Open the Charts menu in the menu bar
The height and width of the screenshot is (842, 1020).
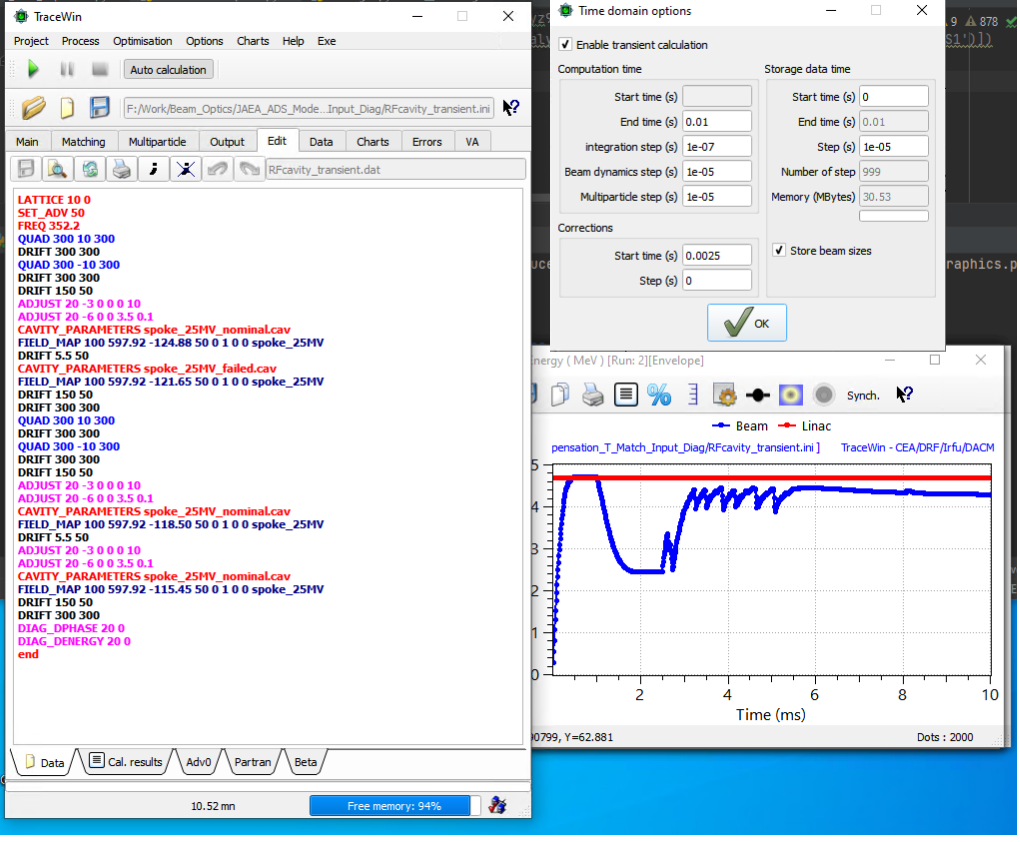[x=253, y=41]
